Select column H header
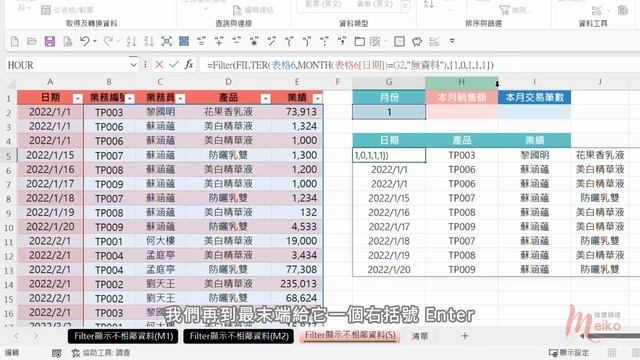The width and height of the screenshot is (640, 360). pos(462,82)
